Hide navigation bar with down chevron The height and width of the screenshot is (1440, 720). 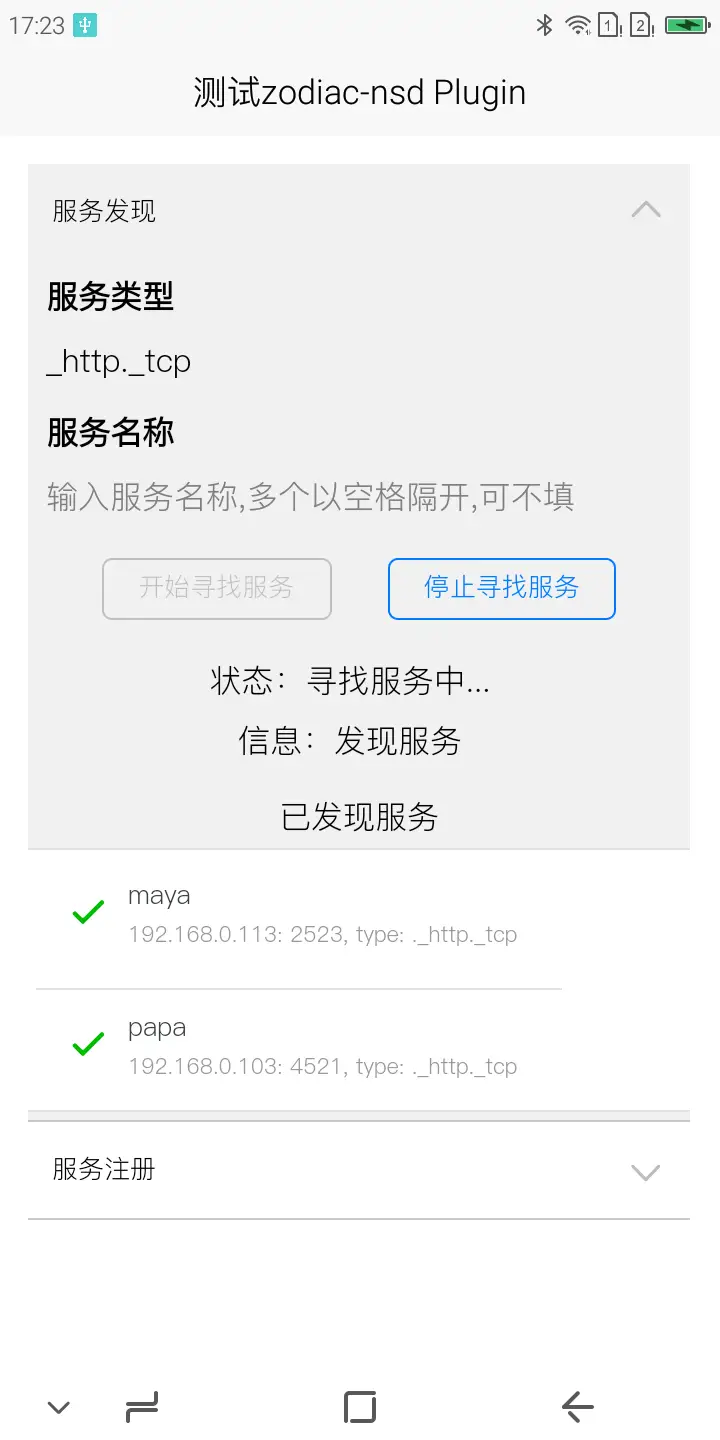click(x=59, y=1408)
